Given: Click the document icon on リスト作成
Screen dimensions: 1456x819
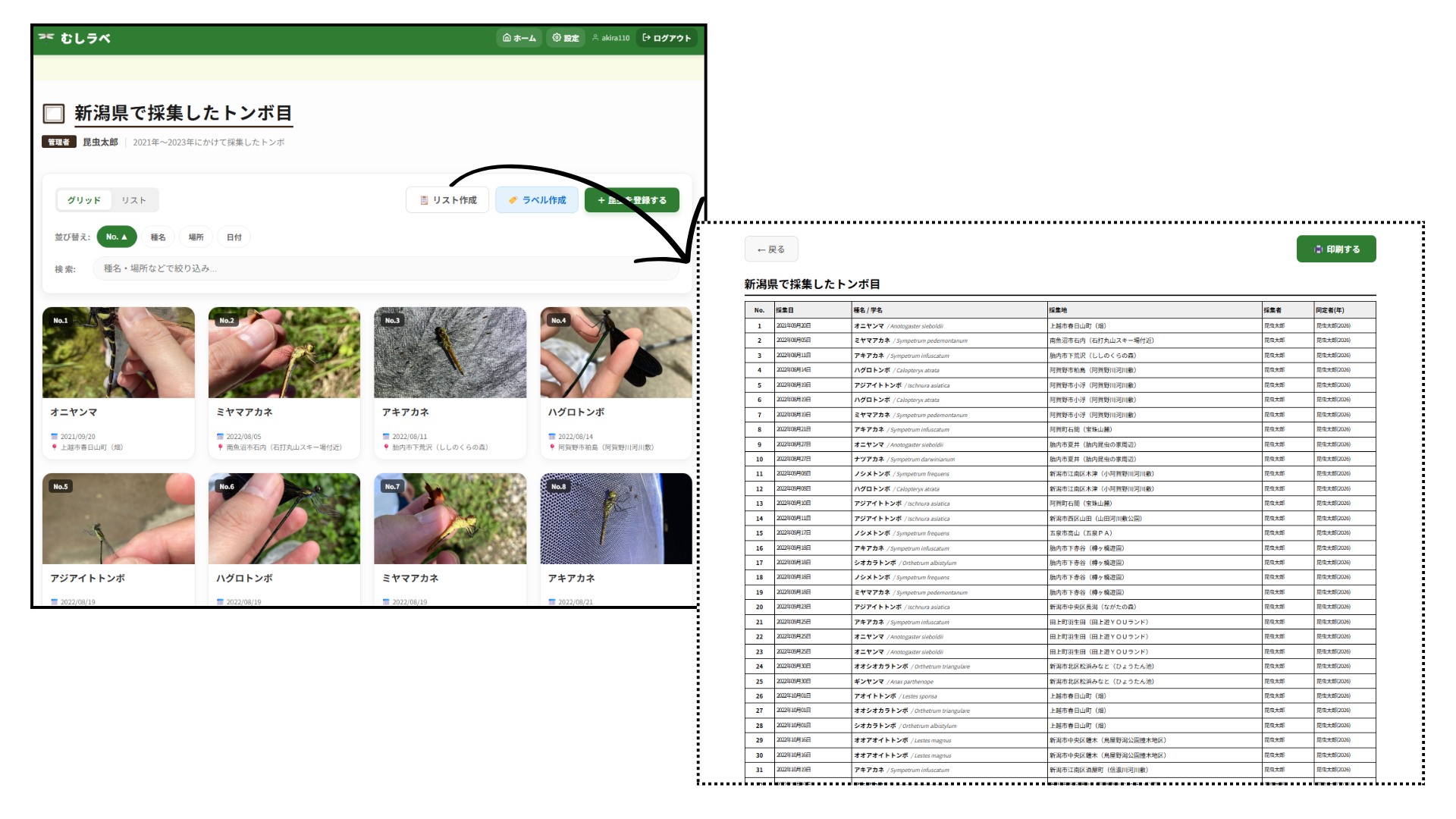Looking at the screenshot, I should point(425,200).
